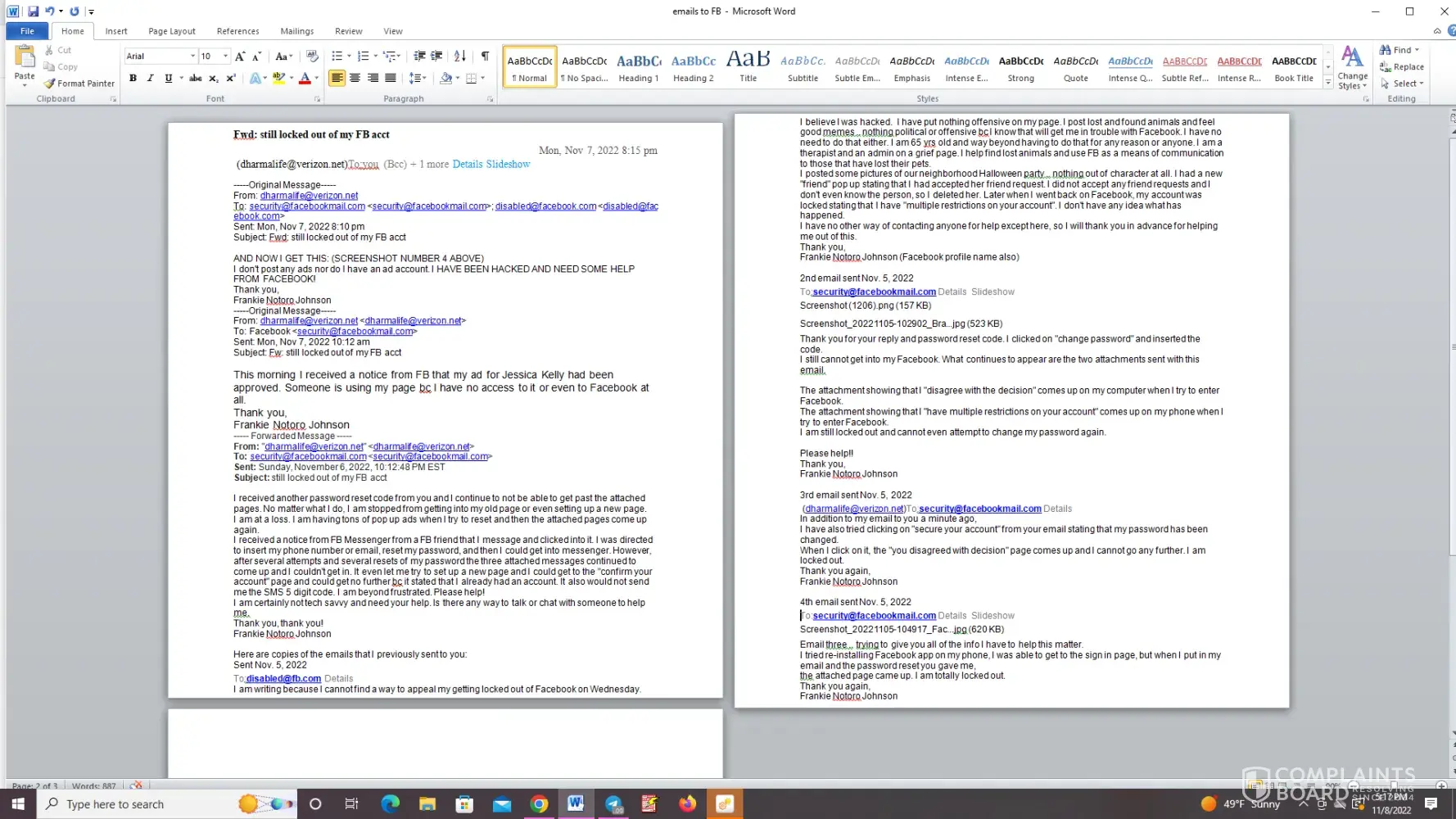Switch to the Page Layout tab
The height and width of the screenshot is (819, 1456).
click(x=171, y=31)
